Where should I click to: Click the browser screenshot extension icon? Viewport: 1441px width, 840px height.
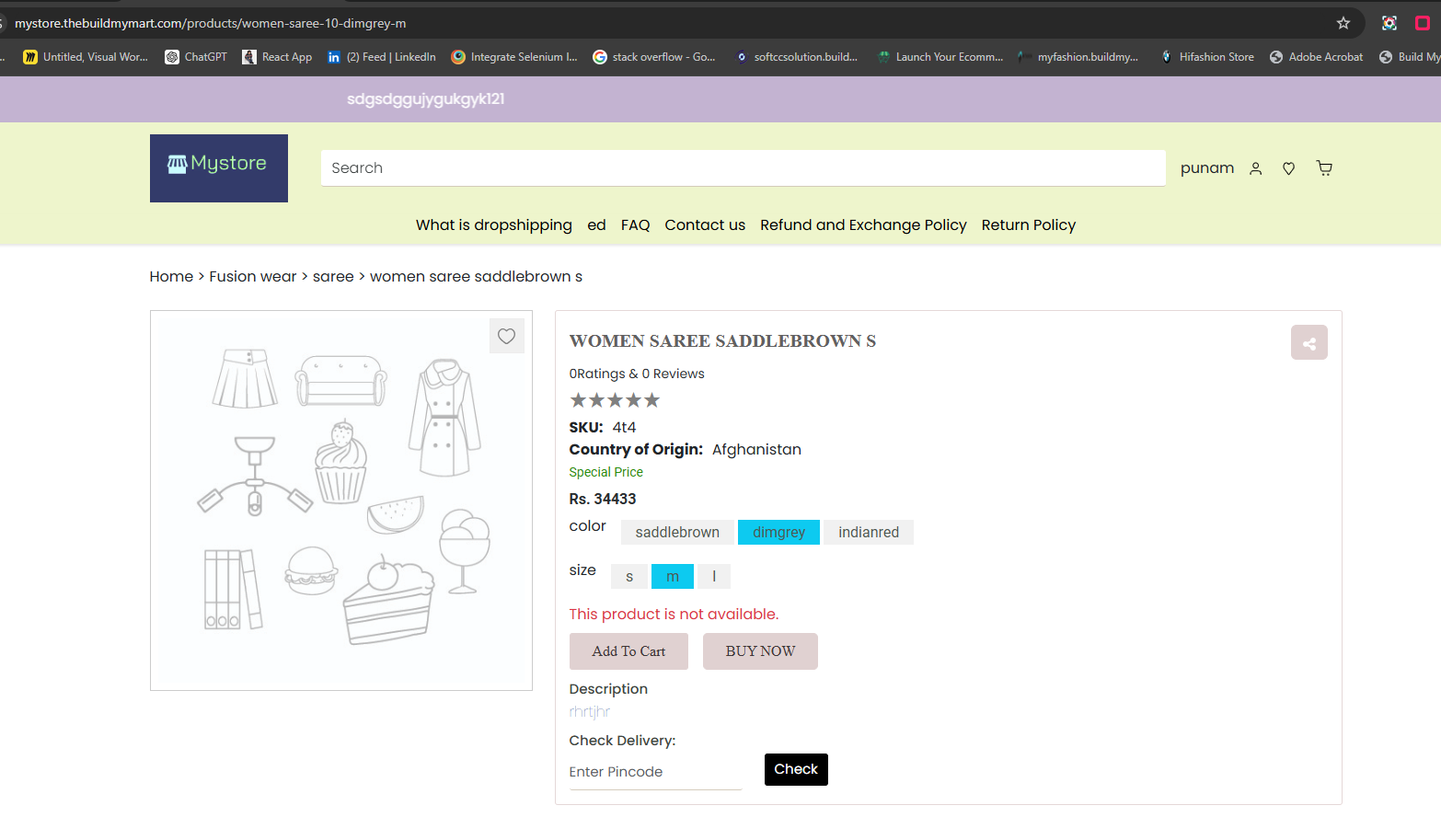1389,23
